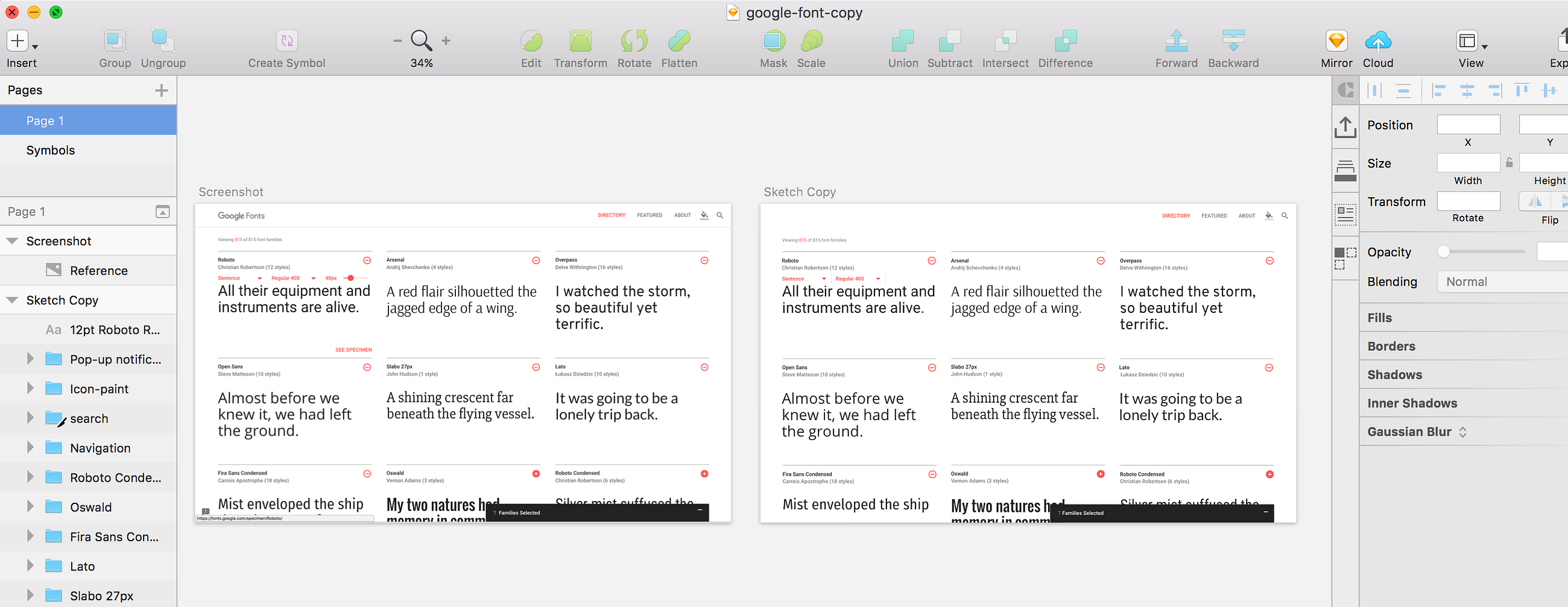1568x607 pixels.
Task: Click the Cloud upload icon
Action: click(1378, 41)
